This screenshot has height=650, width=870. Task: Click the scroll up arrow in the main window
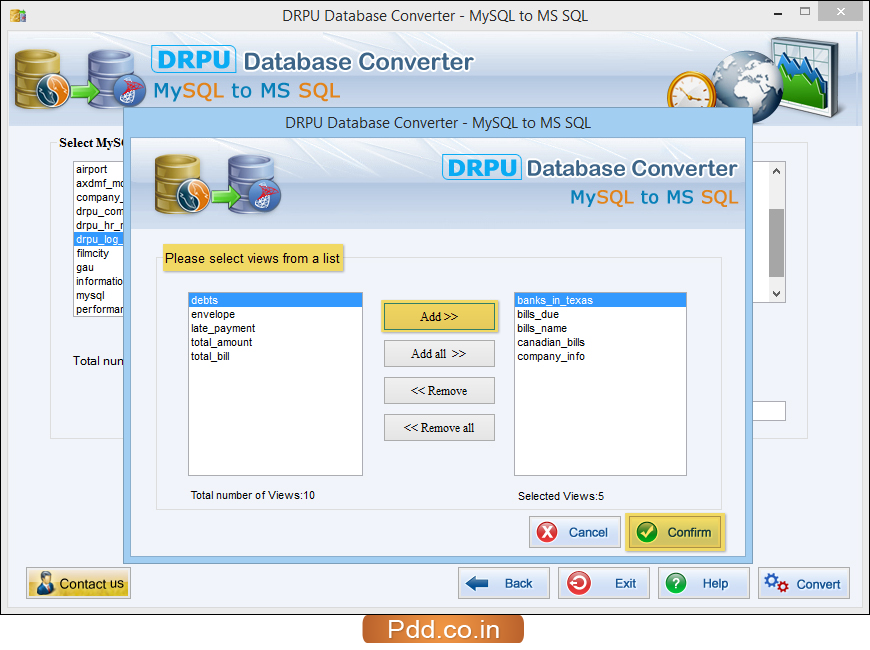point(776,171)
